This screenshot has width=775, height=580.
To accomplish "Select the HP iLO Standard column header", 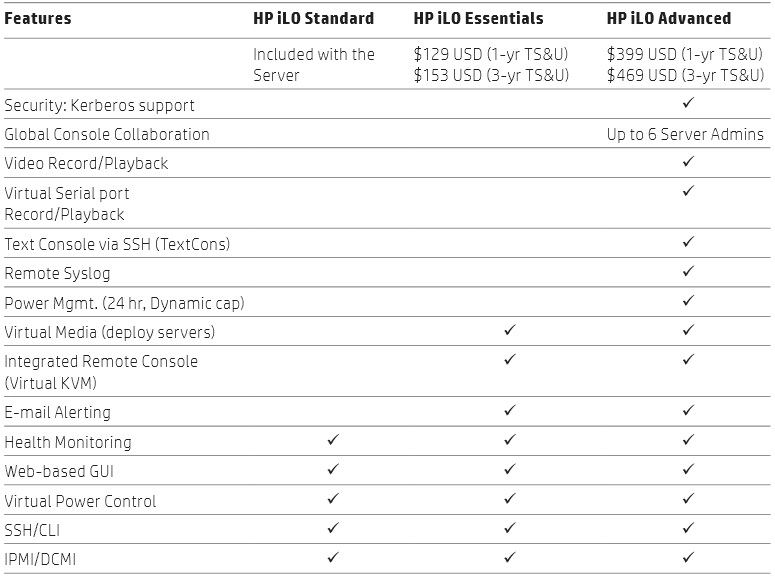I will pyautogui.click(x=313, y=18).
